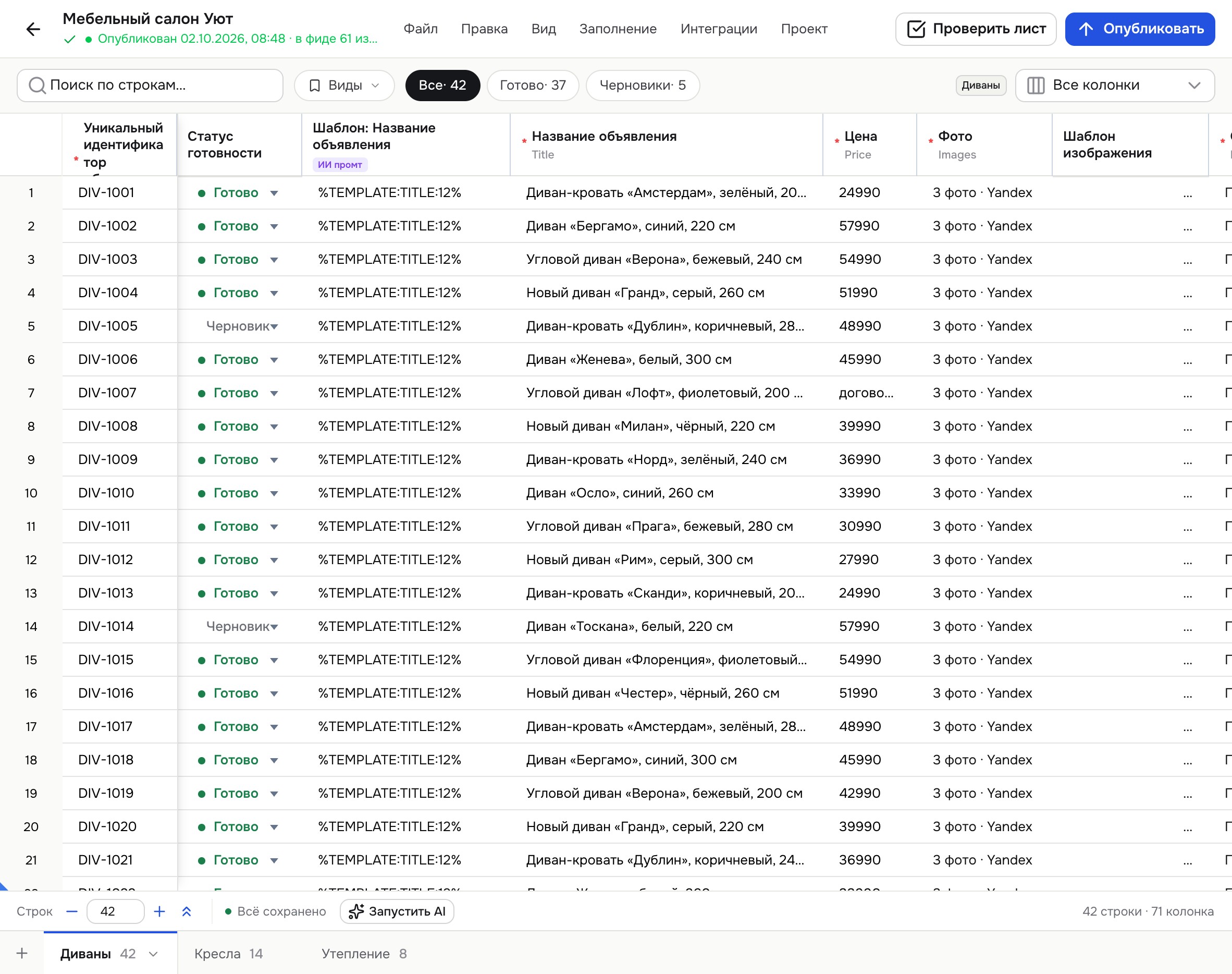1232x974 pixels.
Task: Click the bookmark icon on Виды
Action: click(315, 86)
